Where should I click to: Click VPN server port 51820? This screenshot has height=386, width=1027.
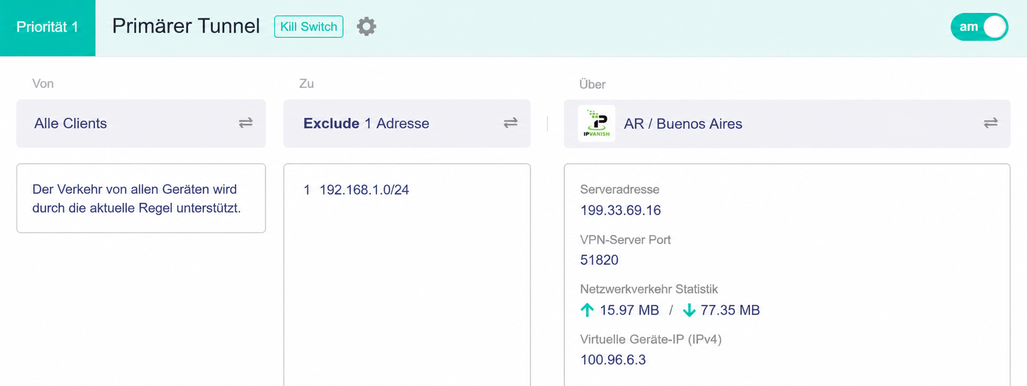point(599,261)
